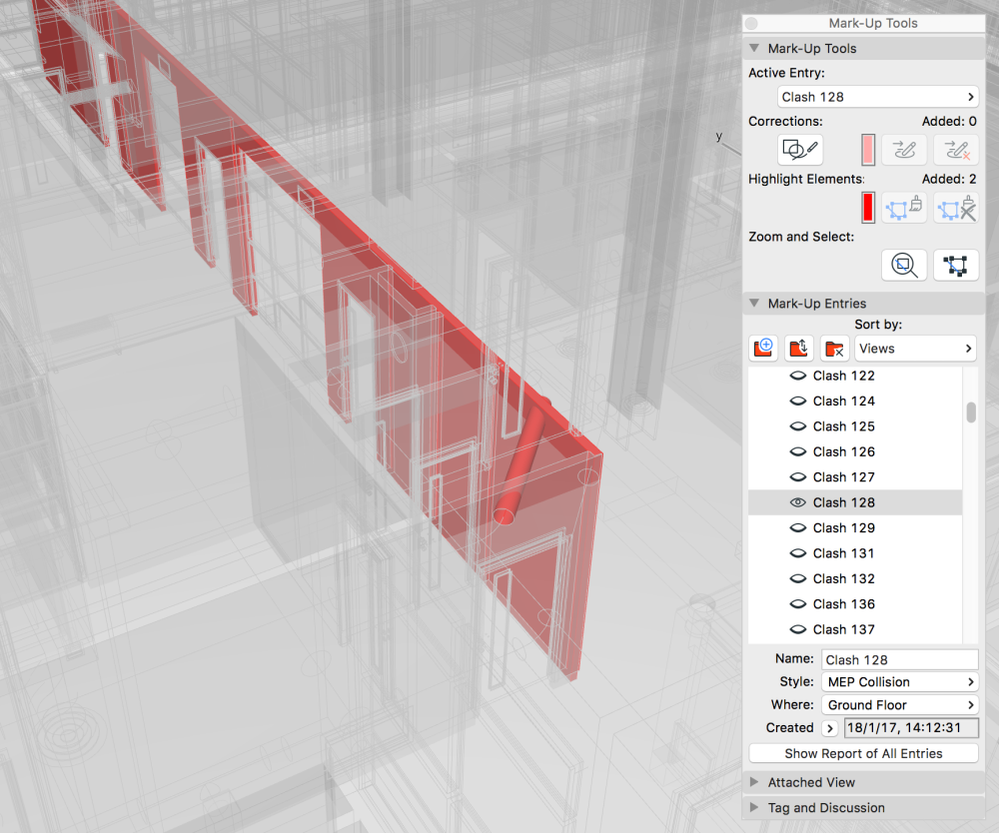Select the Clash 124 entry text
This screenshot has height=833, width=999.
[844, 401]
